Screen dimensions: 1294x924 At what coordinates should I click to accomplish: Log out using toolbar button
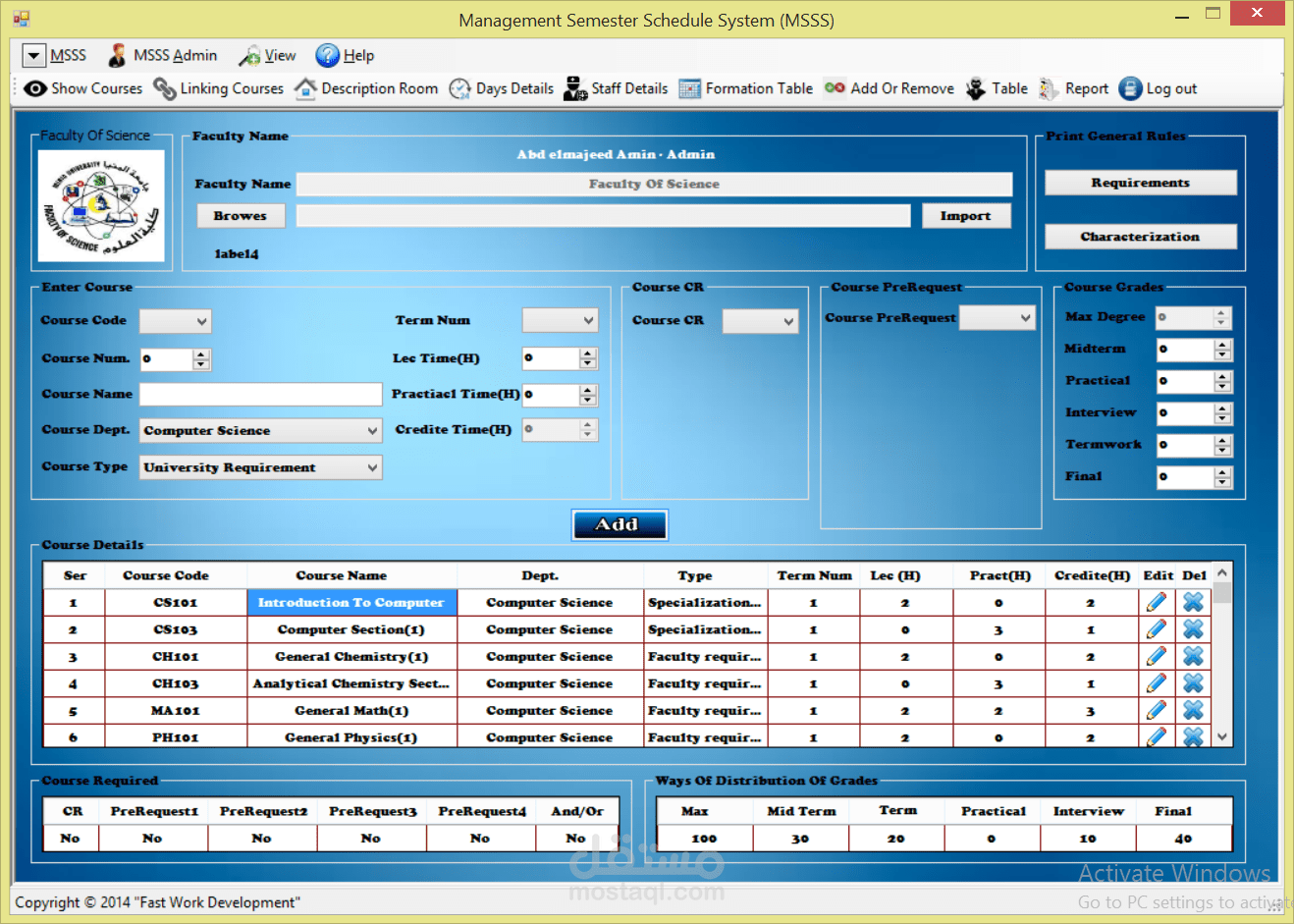tap(1159, 88)
